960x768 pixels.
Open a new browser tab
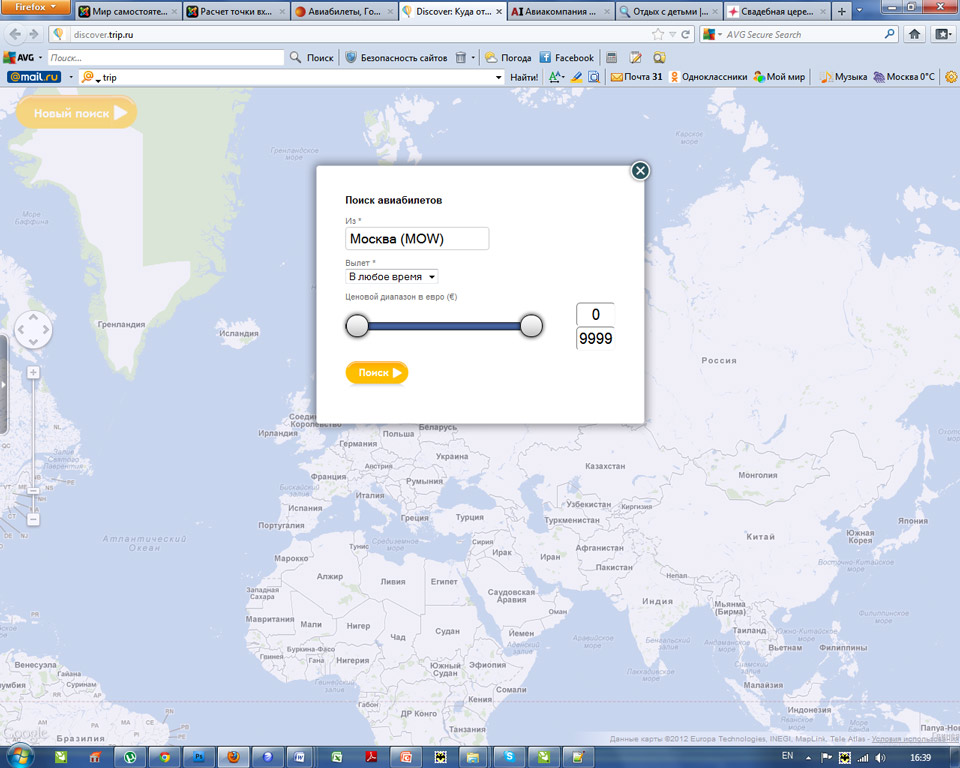click(842, 11)
